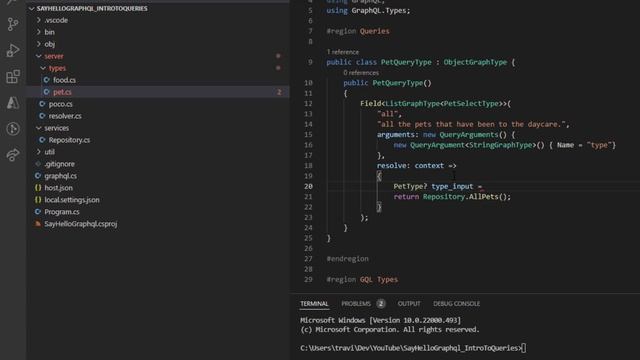The image size is (640, 360).
Task: Switch to the OUTPUT tab
Action: click(409, 304)
